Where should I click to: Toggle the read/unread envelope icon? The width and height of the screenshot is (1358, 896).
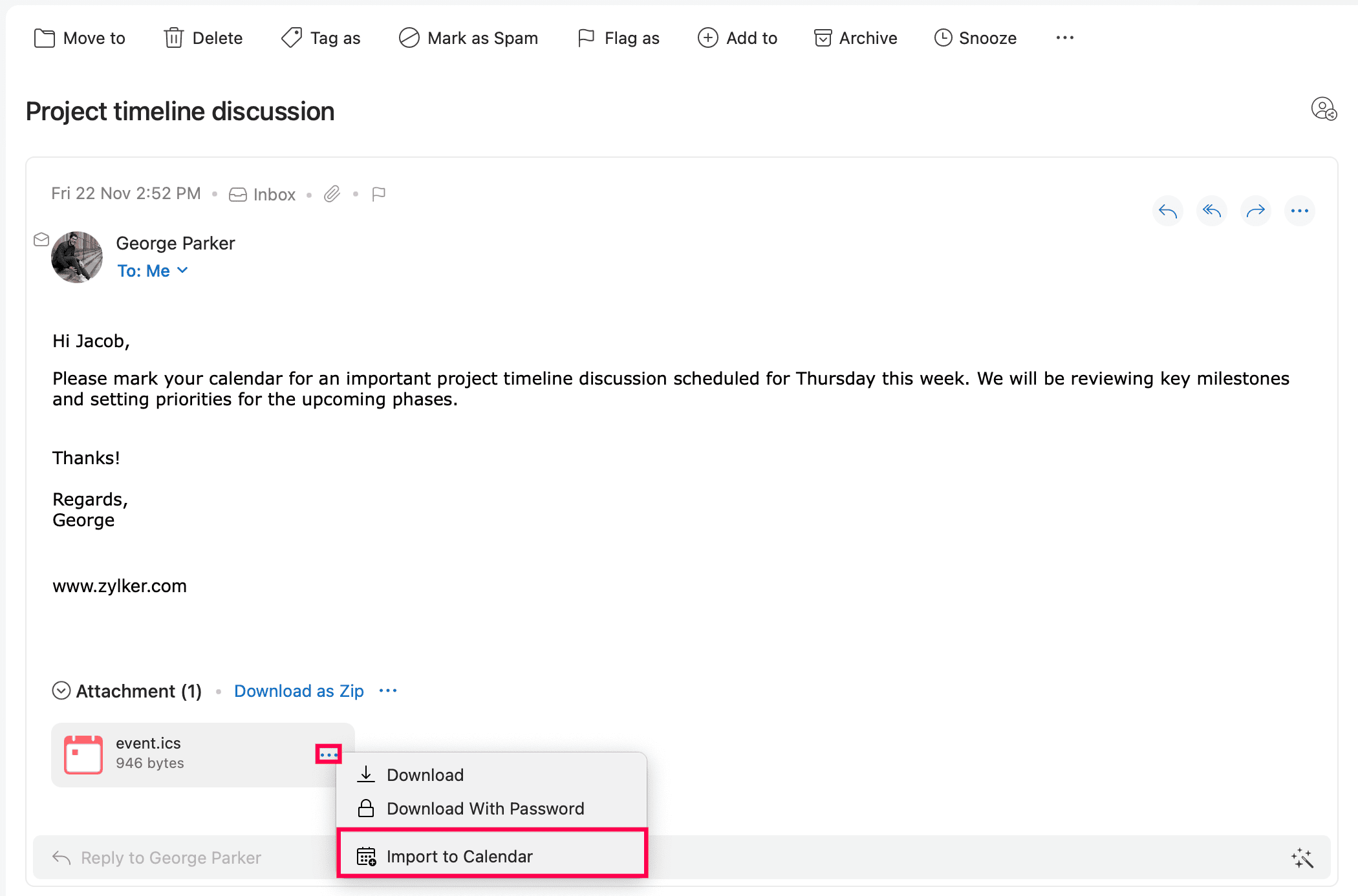pyautogui.click(x=41, y=240)
